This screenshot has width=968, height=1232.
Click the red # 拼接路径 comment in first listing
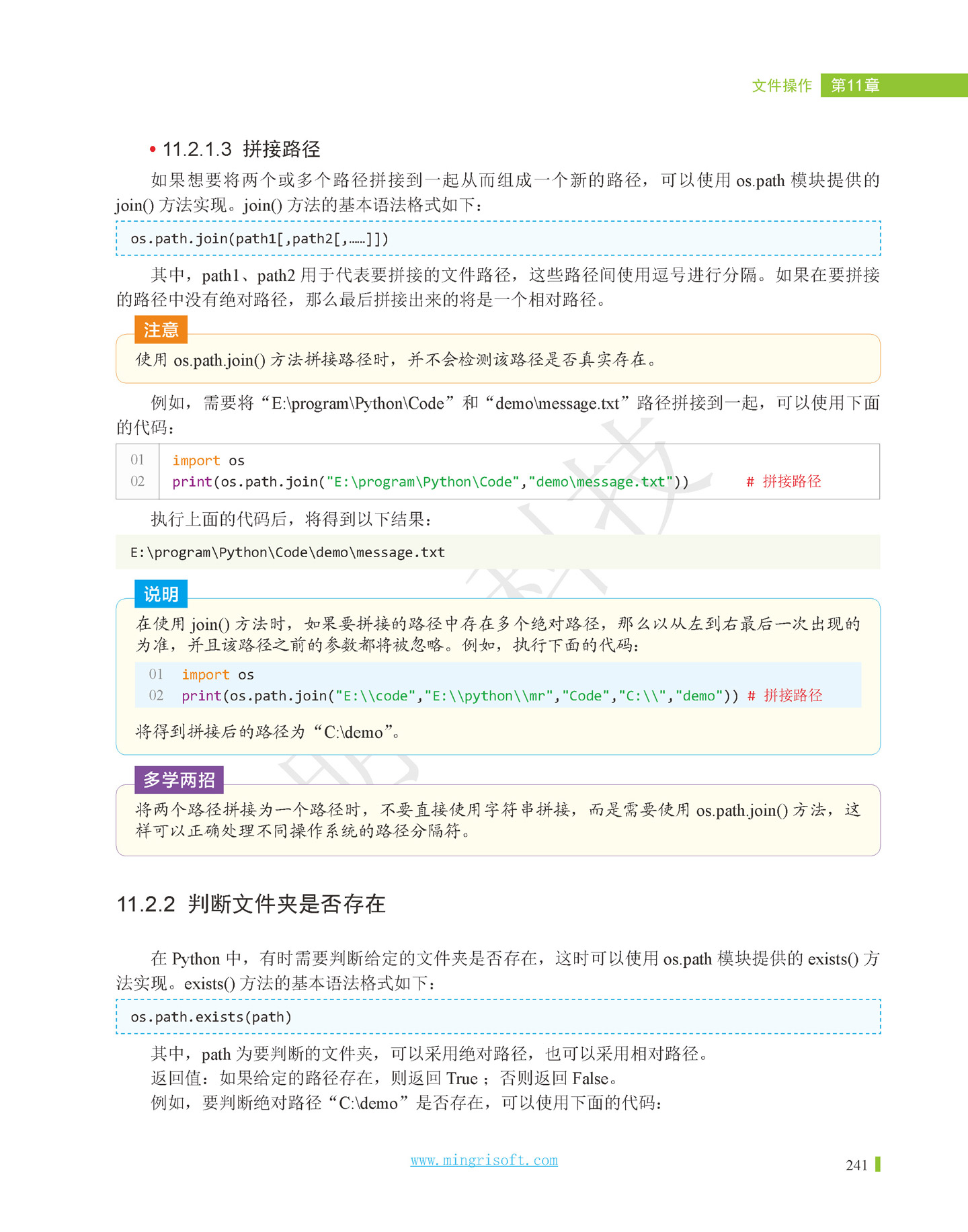tap(784, 481)
